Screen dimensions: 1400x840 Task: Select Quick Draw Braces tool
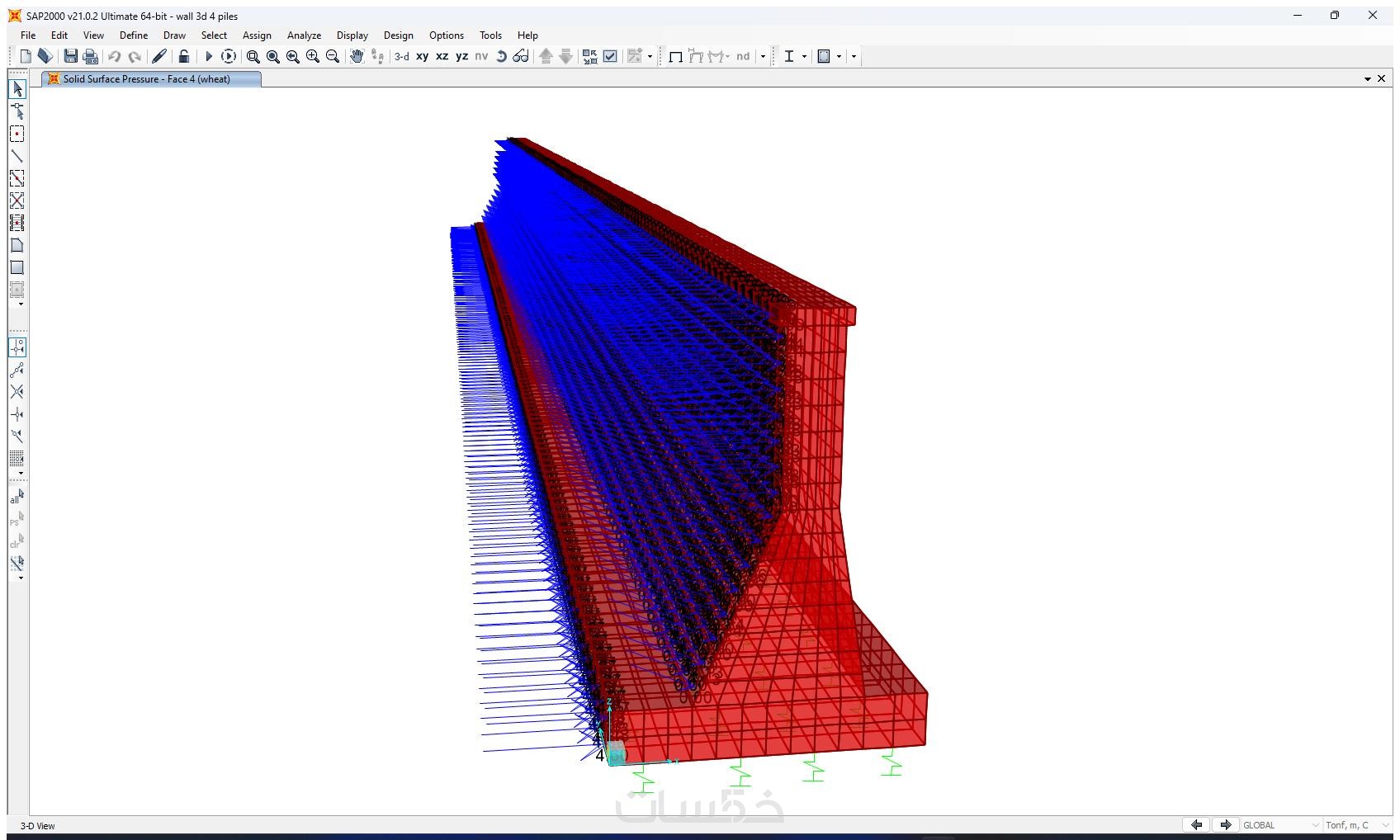(17, 201)
